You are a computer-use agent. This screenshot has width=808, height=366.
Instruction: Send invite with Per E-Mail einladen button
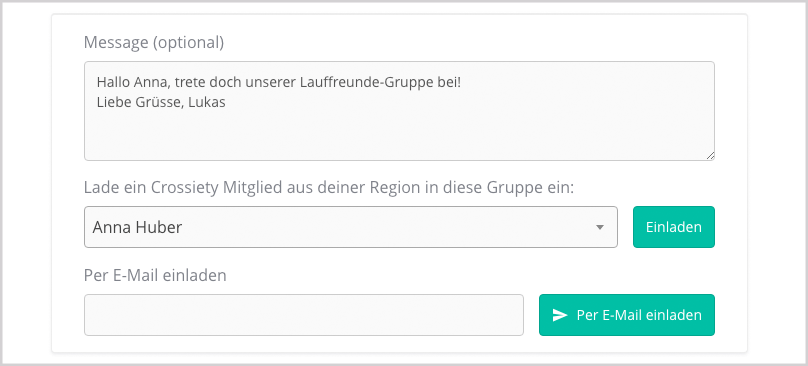[x=627, y=315]
